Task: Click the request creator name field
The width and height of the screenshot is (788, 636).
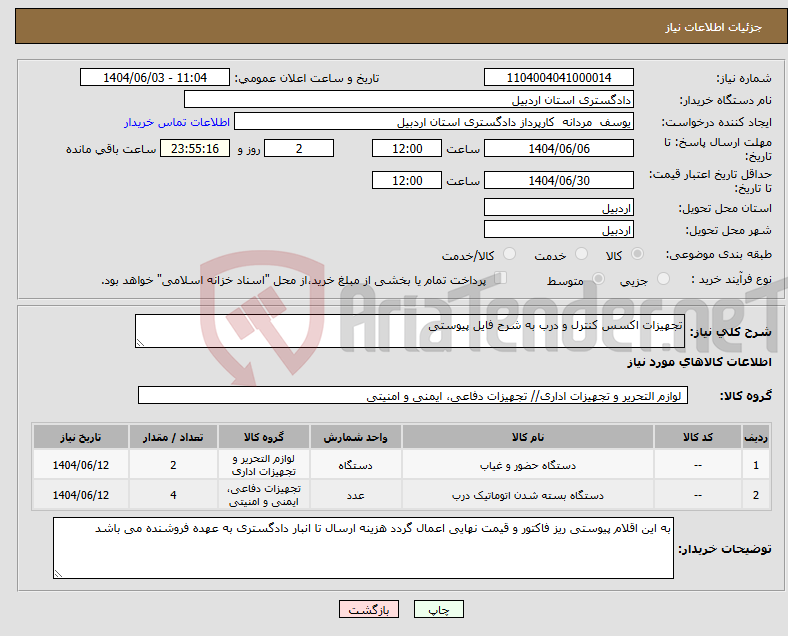Action: (434, 122)
